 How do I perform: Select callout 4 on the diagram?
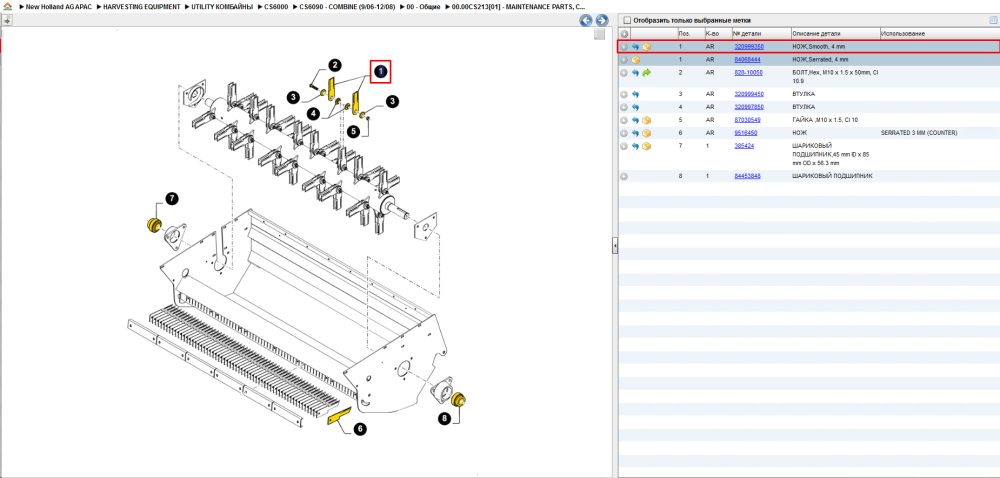click(x=312, y=113)
